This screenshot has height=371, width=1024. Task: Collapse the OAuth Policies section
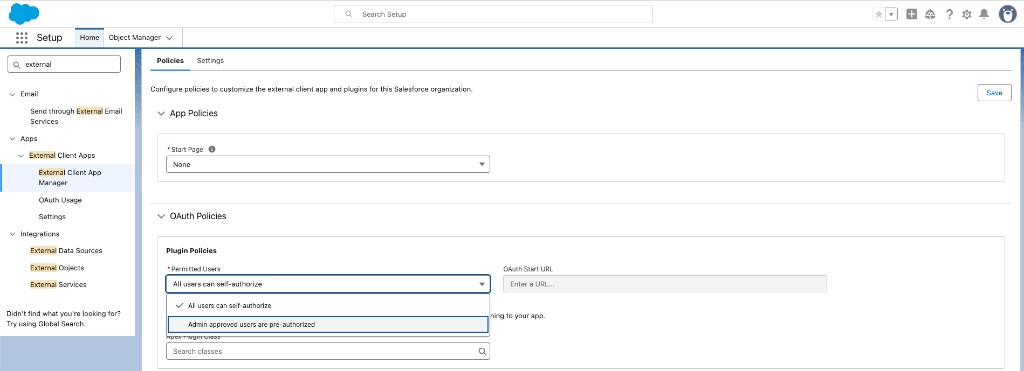click(x=161, y=216)
